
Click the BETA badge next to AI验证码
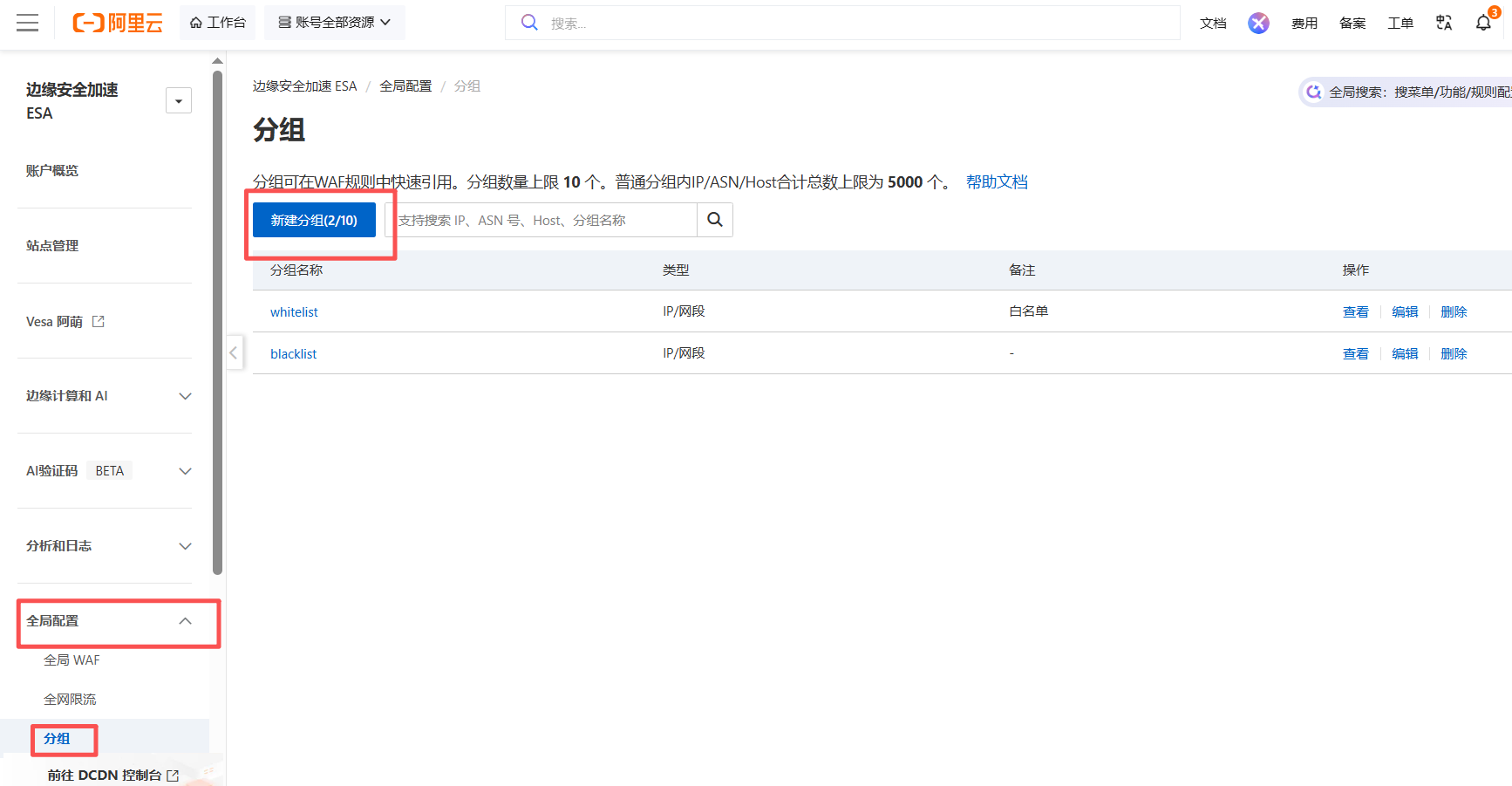click(x=109, y=471)
